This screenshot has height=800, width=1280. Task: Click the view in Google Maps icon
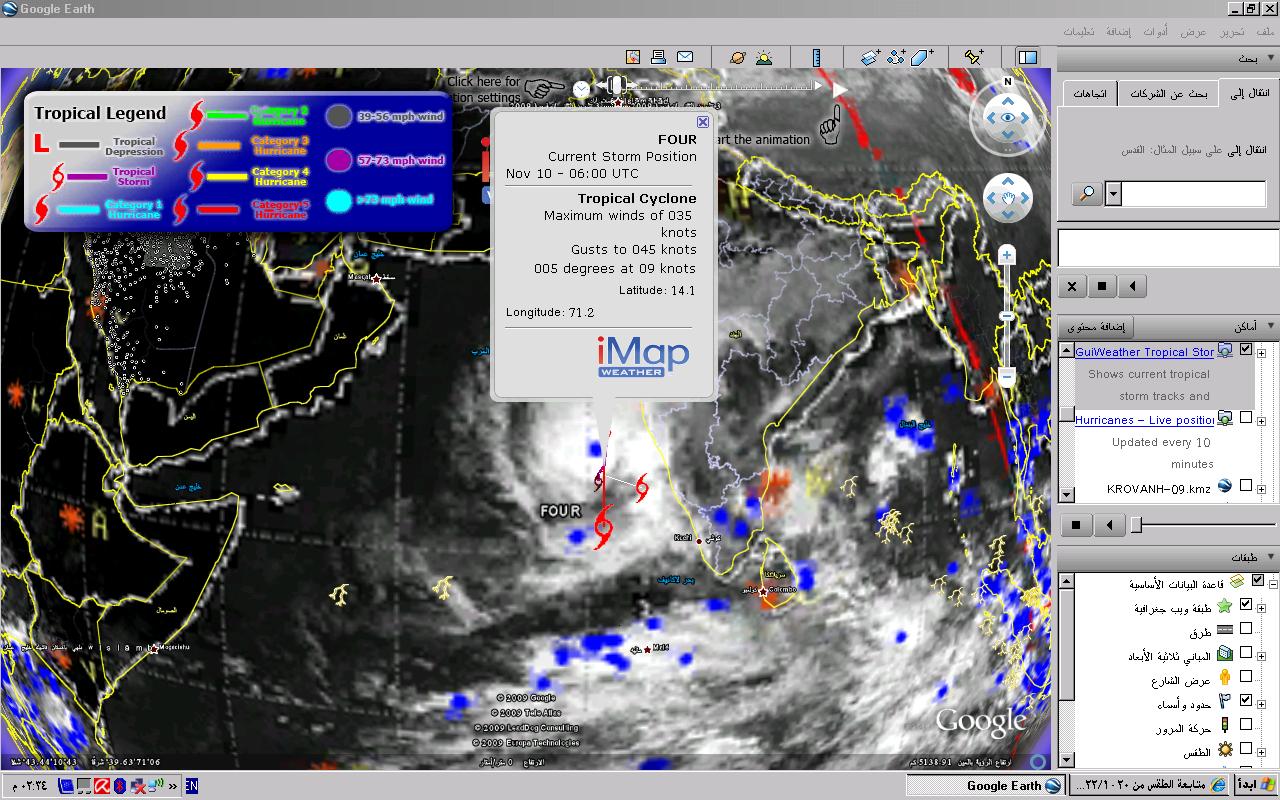(x=633, y=58)
